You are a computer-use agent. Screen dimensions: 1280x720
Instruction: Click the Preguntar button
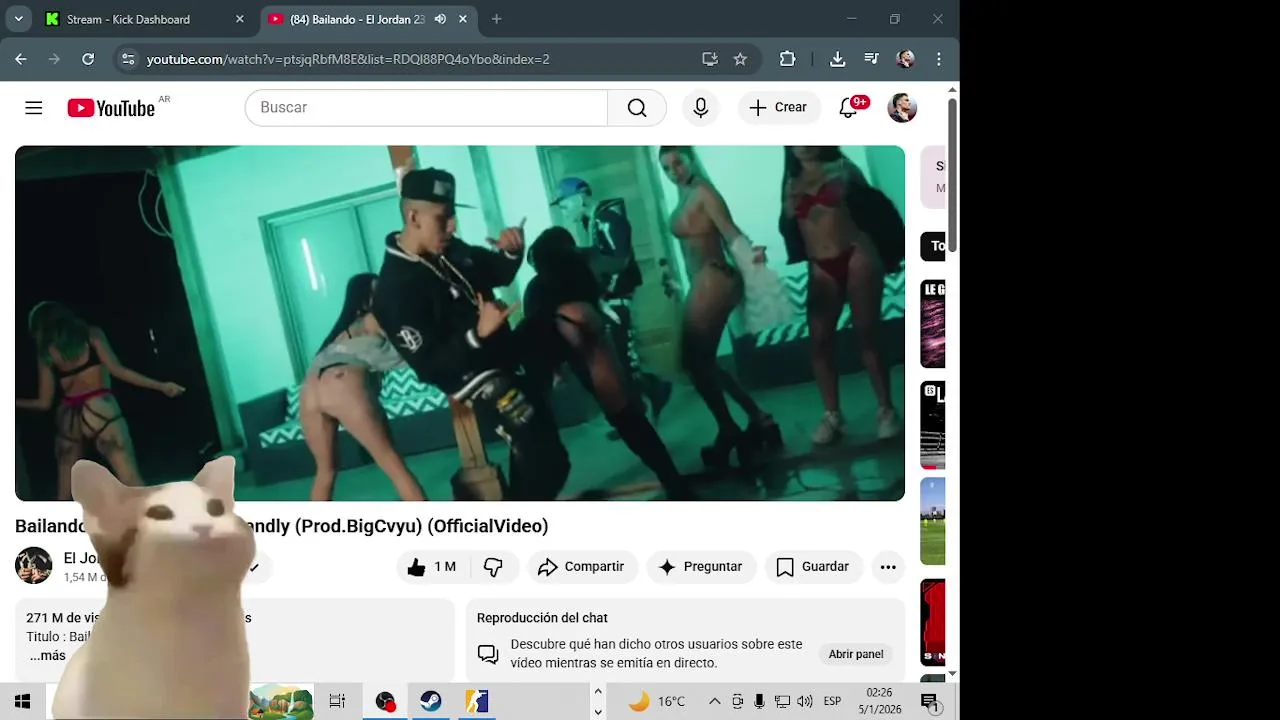(700, 567)
